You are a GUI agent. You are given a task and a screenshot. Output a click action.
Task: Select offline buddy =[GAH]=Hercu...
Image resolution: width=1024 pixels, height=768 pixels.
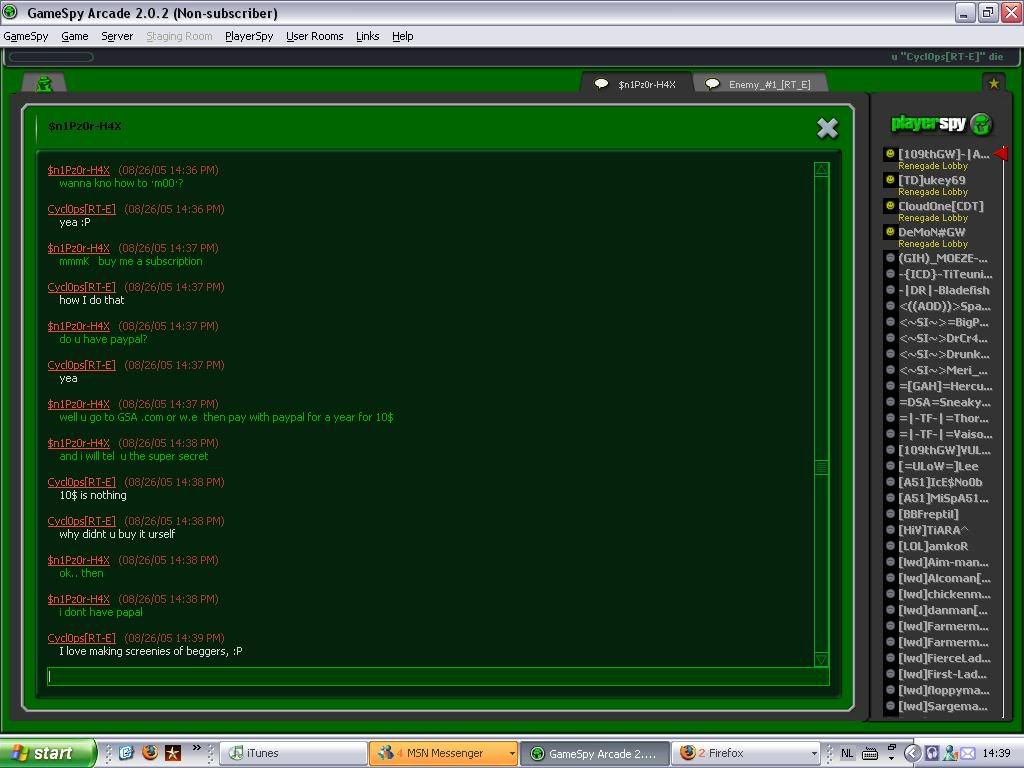coord(945,386)
